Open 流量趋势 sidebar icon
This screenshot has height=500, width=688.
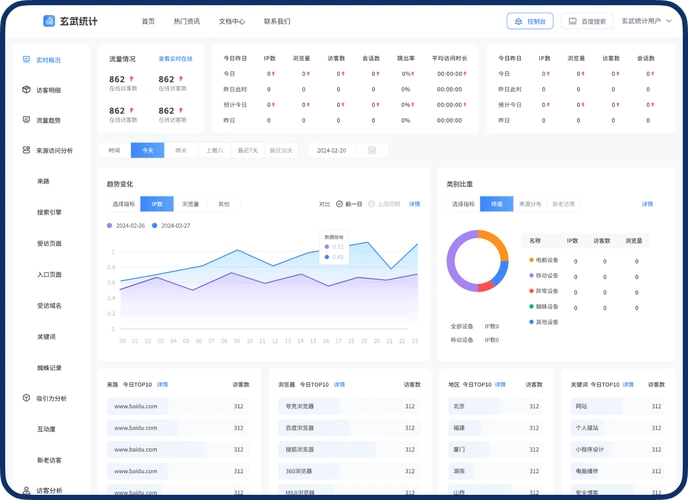pyautogui.click(x=26, y=120)
